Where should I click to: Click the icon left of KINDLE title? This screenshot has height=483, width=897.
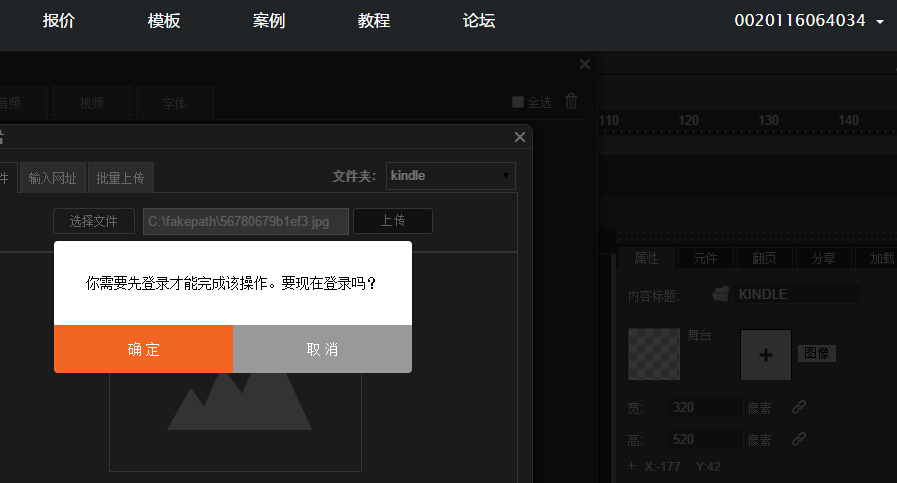point(720,294)
